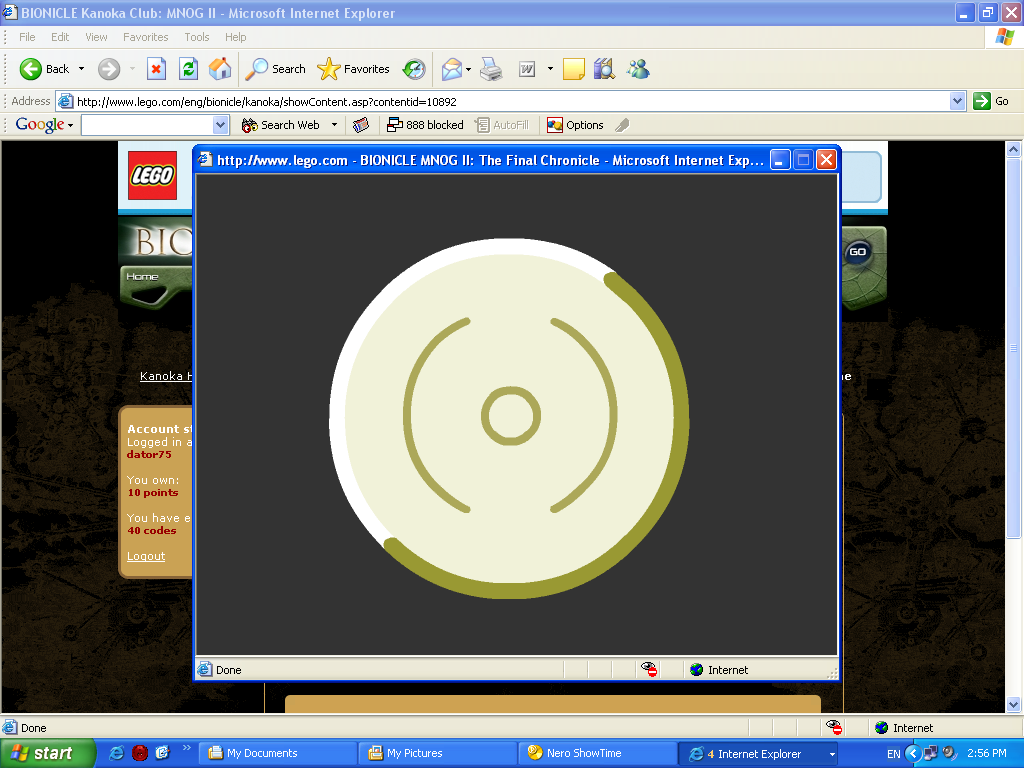This screenshot has height=768, width=1024.
Task: Click the Kanoka link on the page
Action: coord(166,376)
